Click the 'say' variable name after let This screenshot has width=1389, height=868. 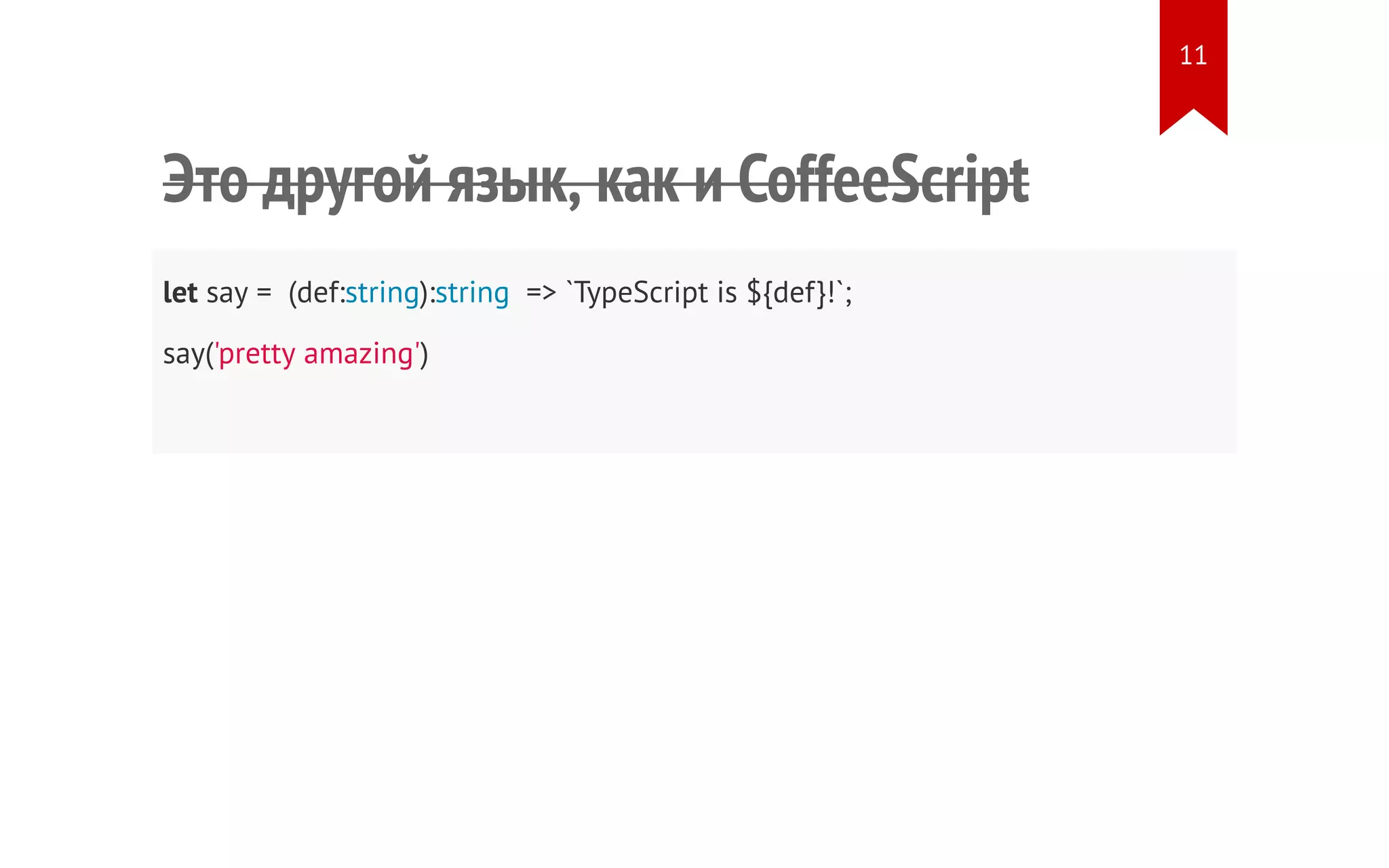click(x=227, y=294)
